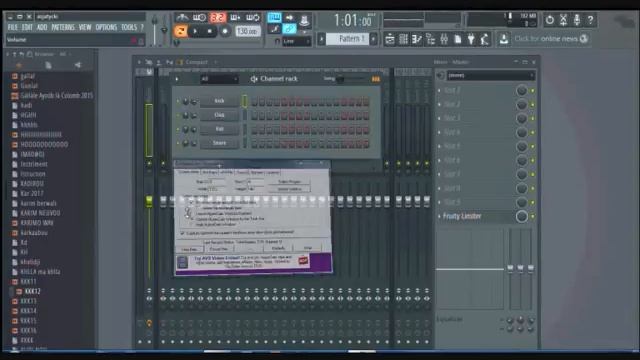Image resolution: width=640 pixels, height=360 pixels.
Task: Click the wait for input icon
Action: pyautogui.click(x=200, y=17)
